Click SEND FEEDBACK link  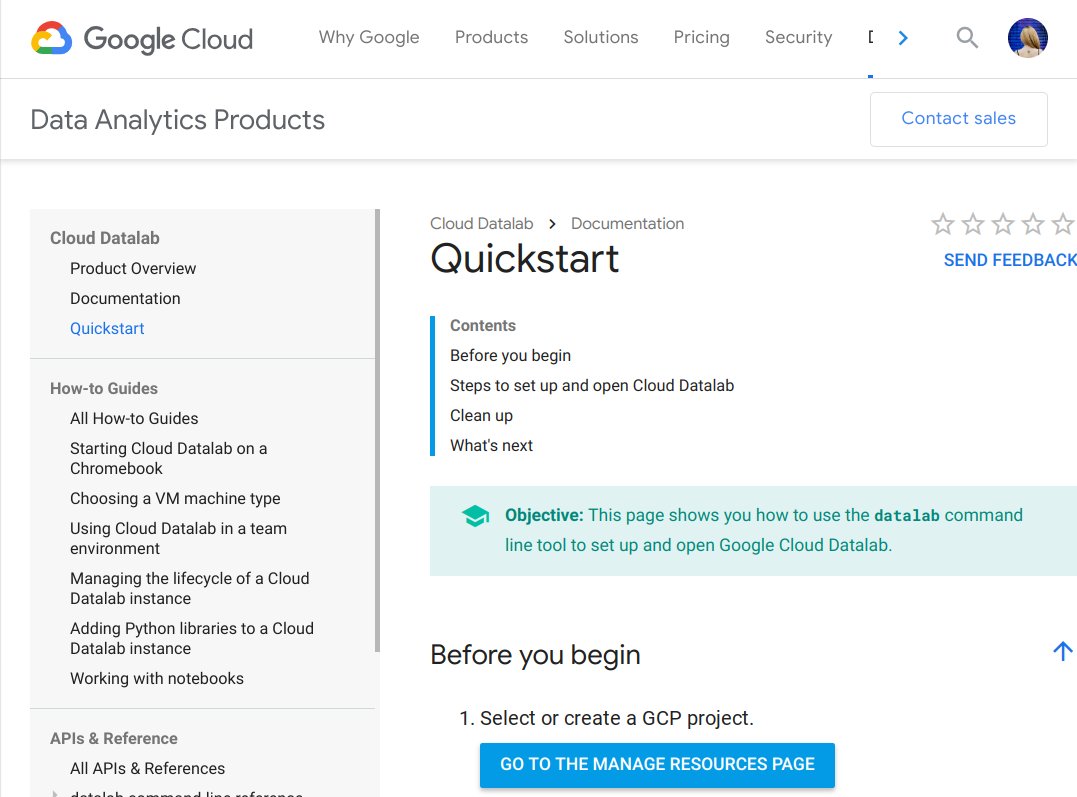click(1010, 260)
